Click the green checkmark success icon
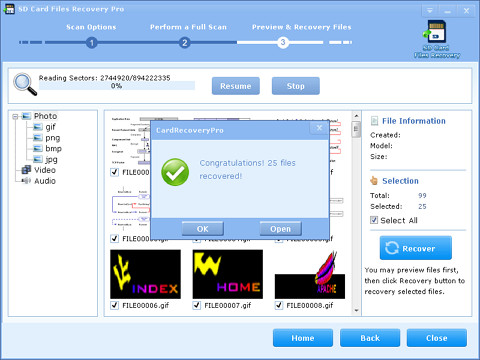 click(x=175, y=172)
